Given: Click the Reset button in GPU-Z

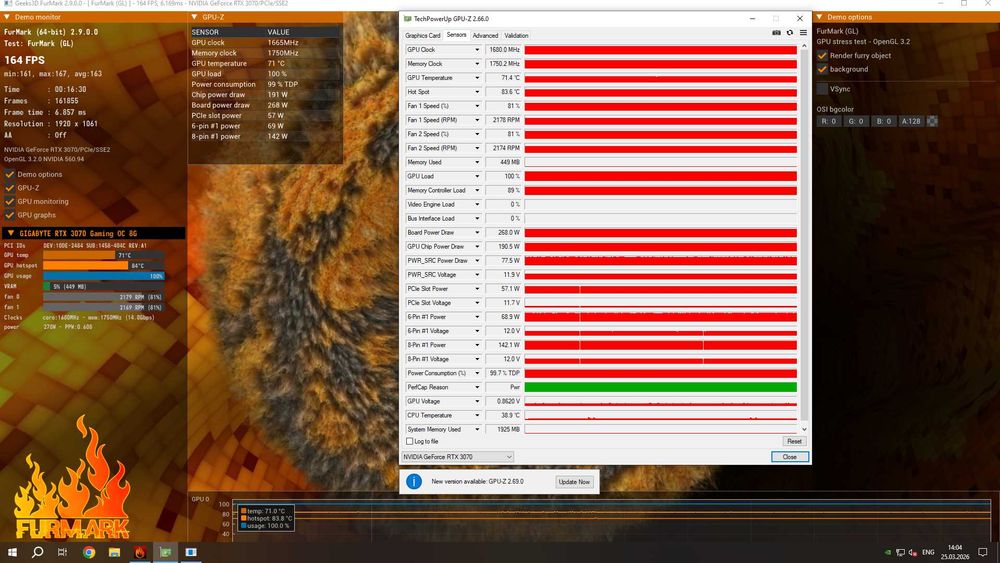Looking at the screenshot, I should (794, 441).
